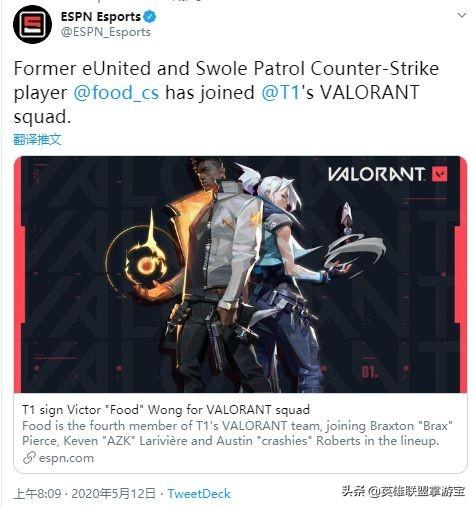Click the 上午8:09 tweet timestamp
Viewport: 476px width, 508px height.
pos(38,493)
